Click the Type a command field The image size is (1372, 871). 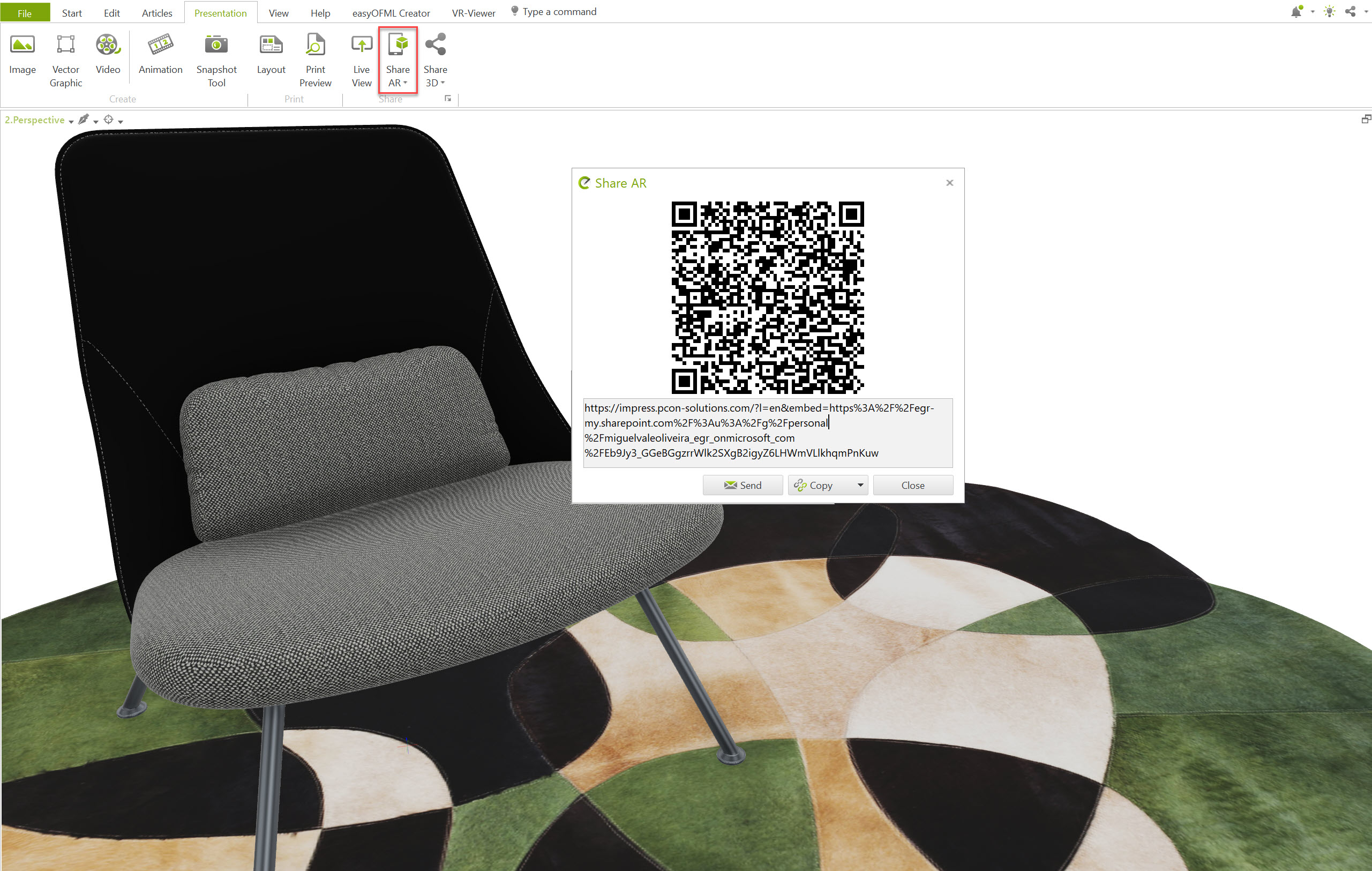(x=559, y=11)
